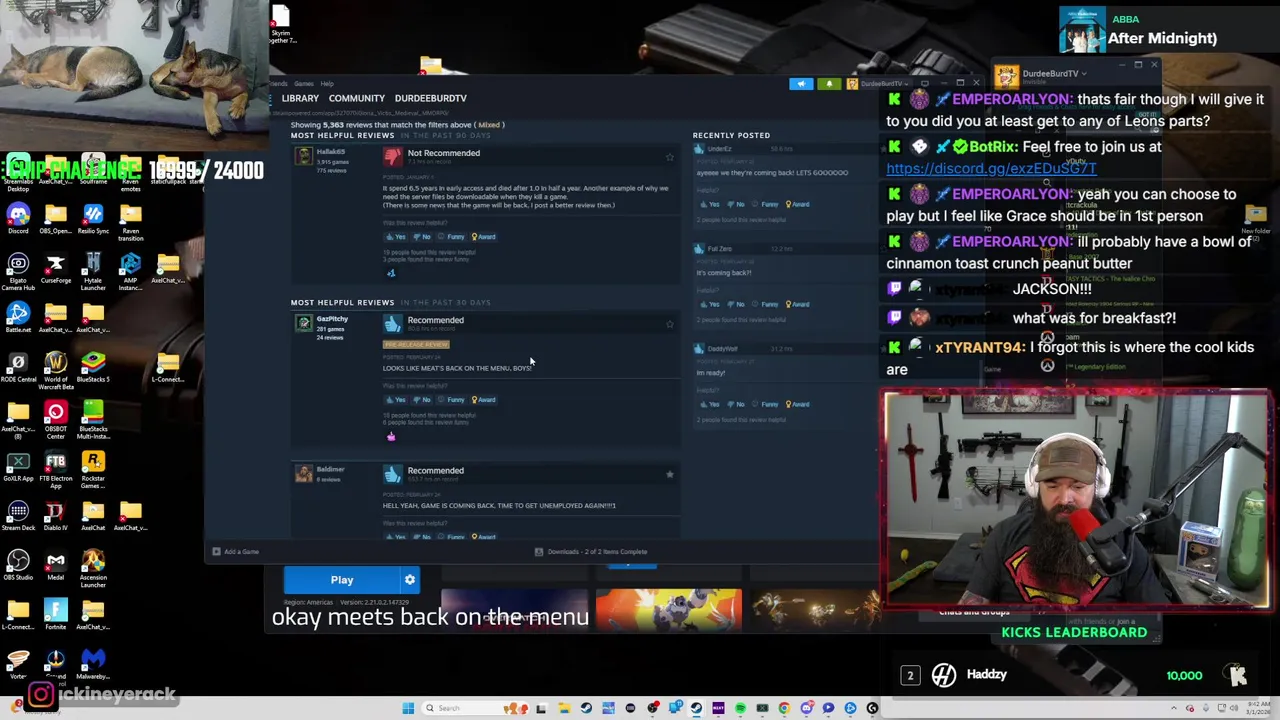Open the RODE Central desktop icon
This screenshot has height=720, width=1280.
18,367
